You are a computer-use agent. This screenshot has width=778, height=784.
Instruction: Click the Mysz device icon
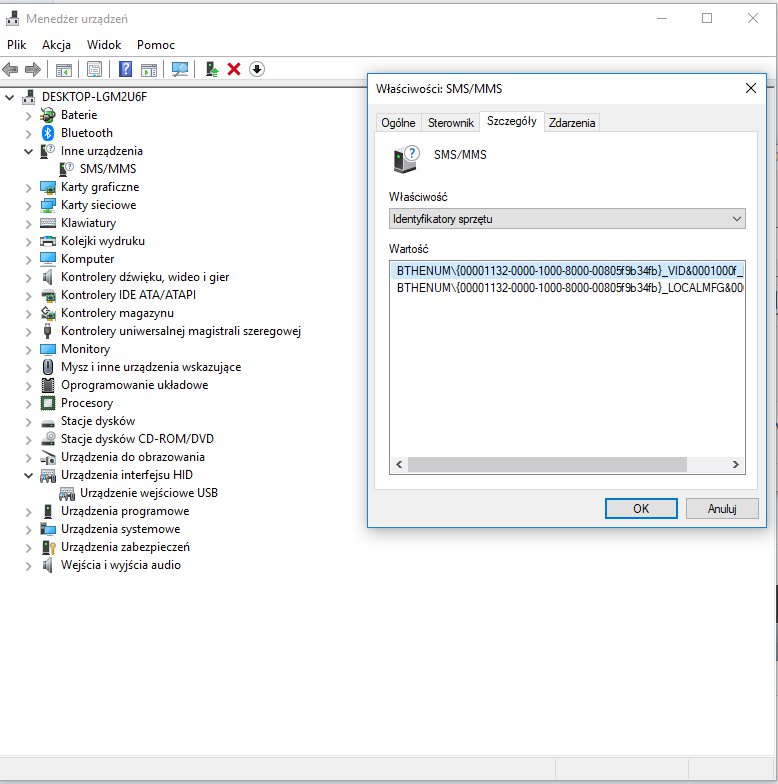coord(48,367)
